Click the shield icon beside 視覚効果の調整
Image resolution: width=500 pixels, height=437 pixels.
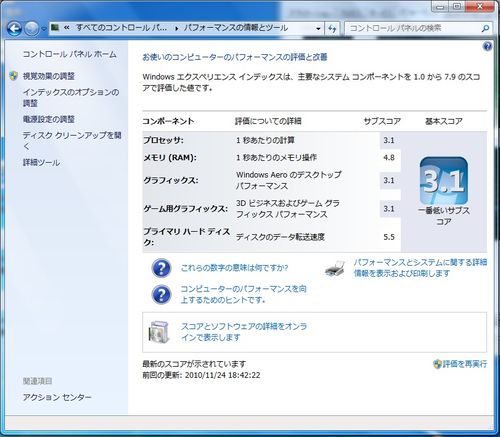[13, 76]
